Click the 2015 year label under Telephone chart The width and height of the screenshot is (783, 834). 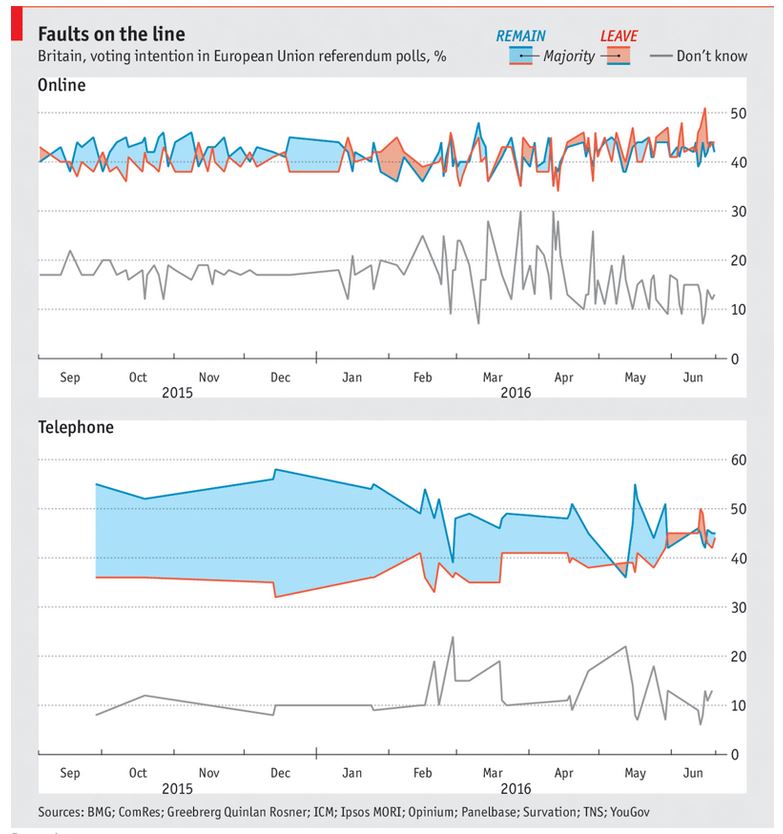tap(177, 788)
